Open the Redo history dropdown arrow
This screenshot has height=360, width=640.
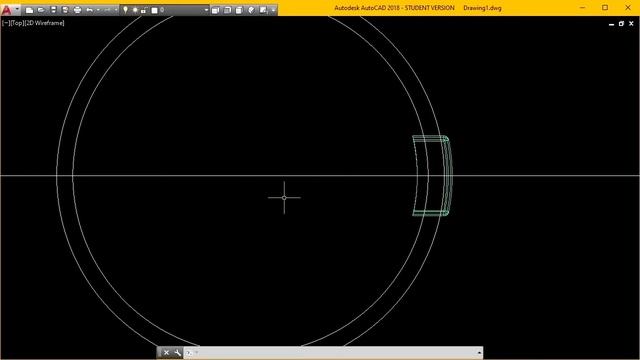(x=116, y=10)
